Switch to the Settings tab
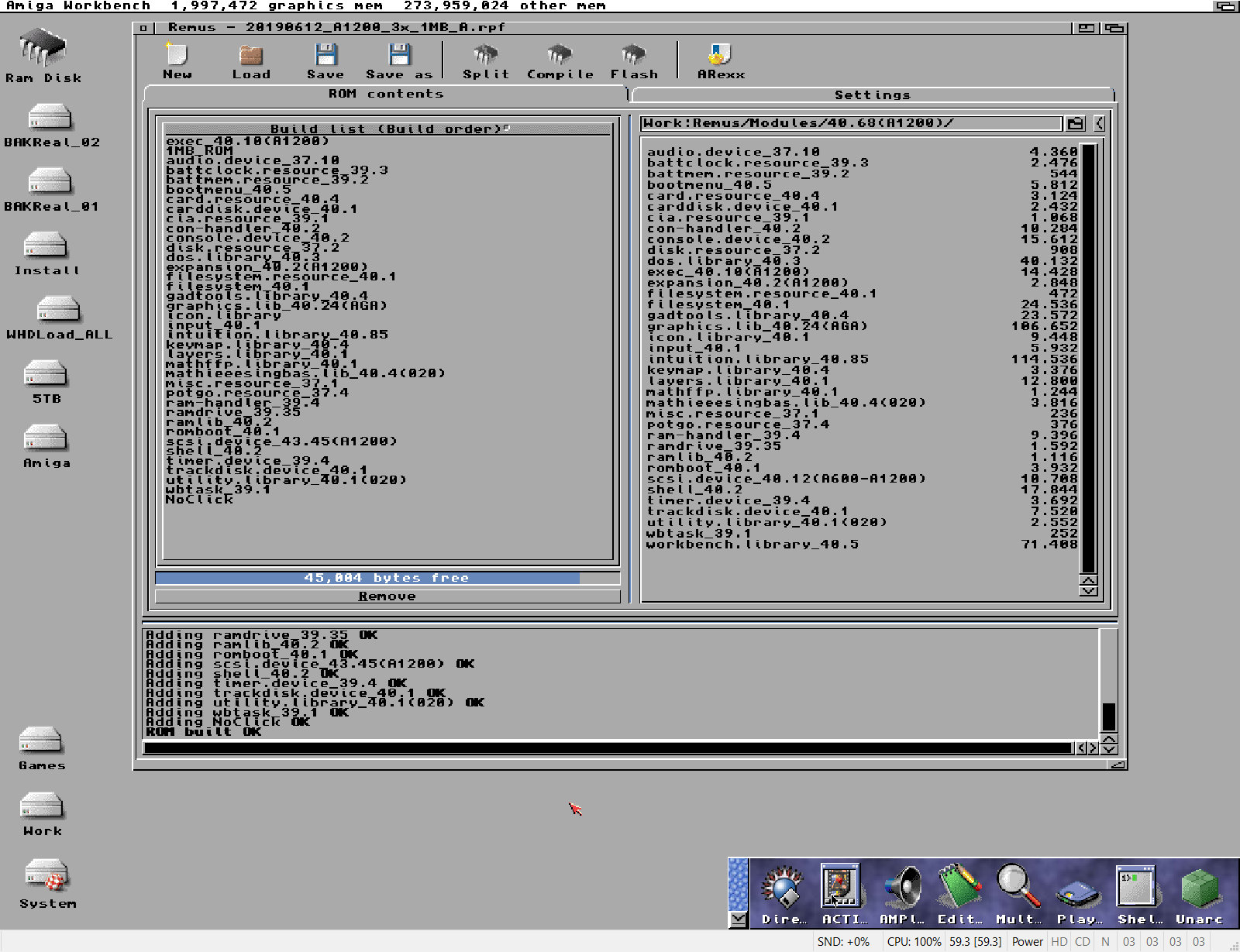Image resolution: width=1240 pixels, height=952 pixels. tap(873, 95)
